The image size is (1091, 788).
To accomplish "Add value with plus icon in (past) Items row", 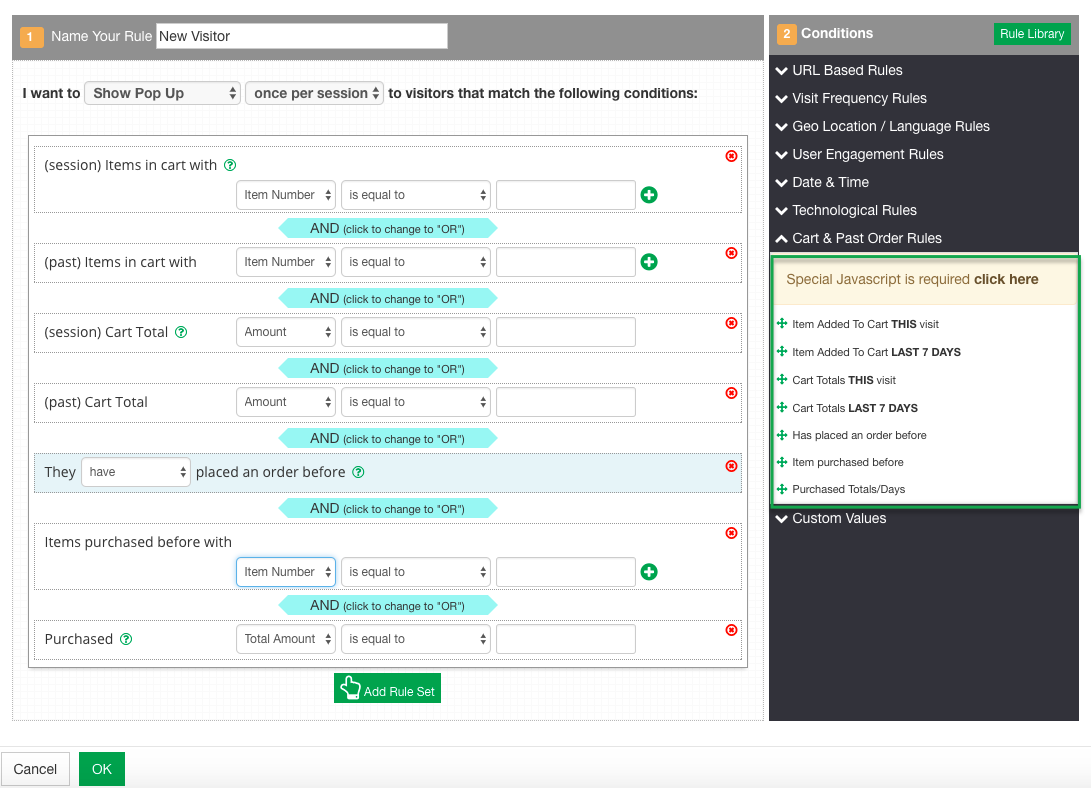I will (x=649, y=262).
